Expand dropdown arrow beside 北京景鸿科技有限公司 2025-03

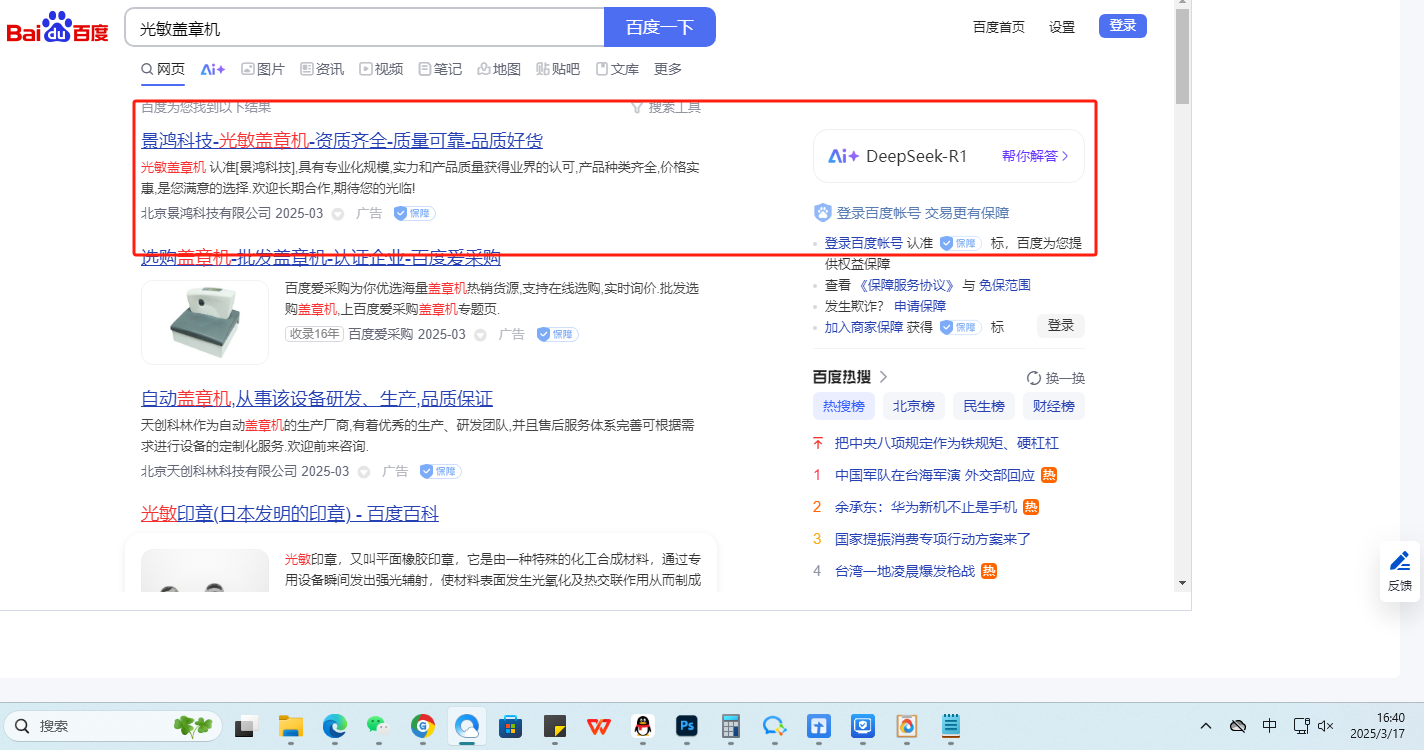click(x=338, y=214)
